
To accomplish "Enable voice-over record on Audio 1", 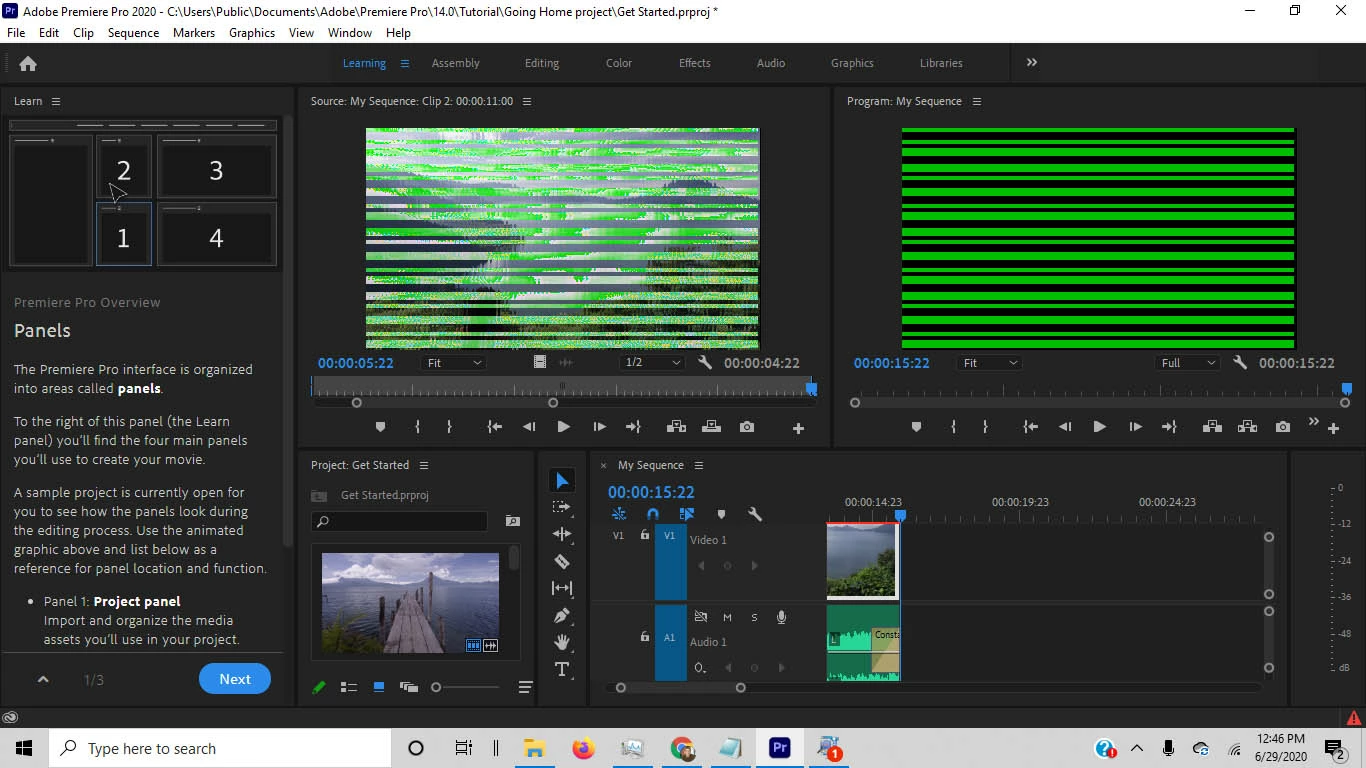I will [781, 617].
